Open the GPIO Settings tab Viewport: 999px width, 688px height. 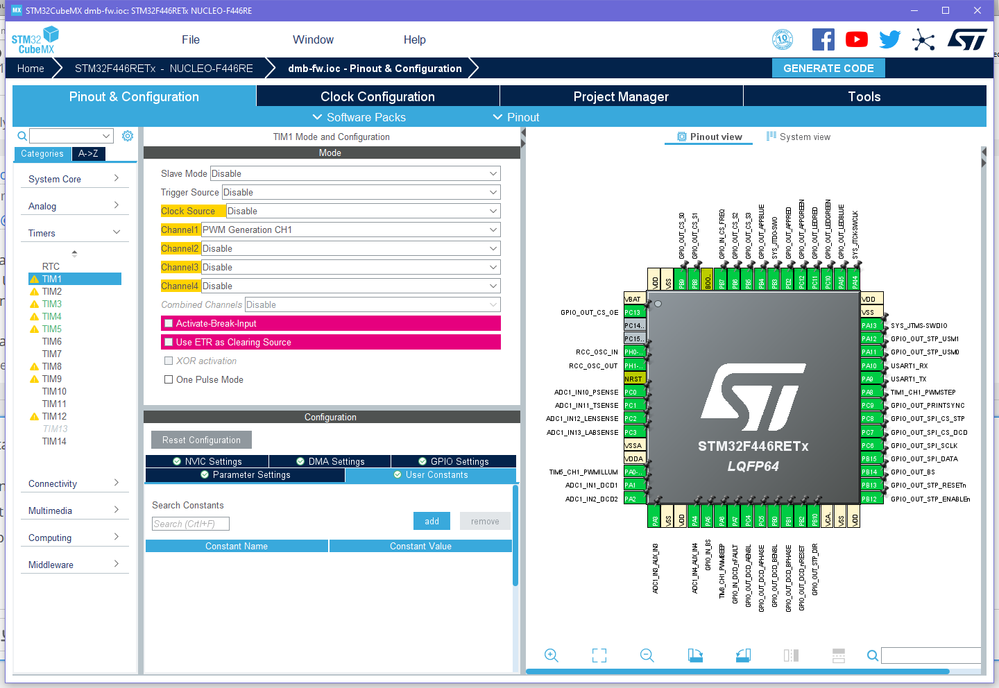pyautogui.click(x=453, y=461)
